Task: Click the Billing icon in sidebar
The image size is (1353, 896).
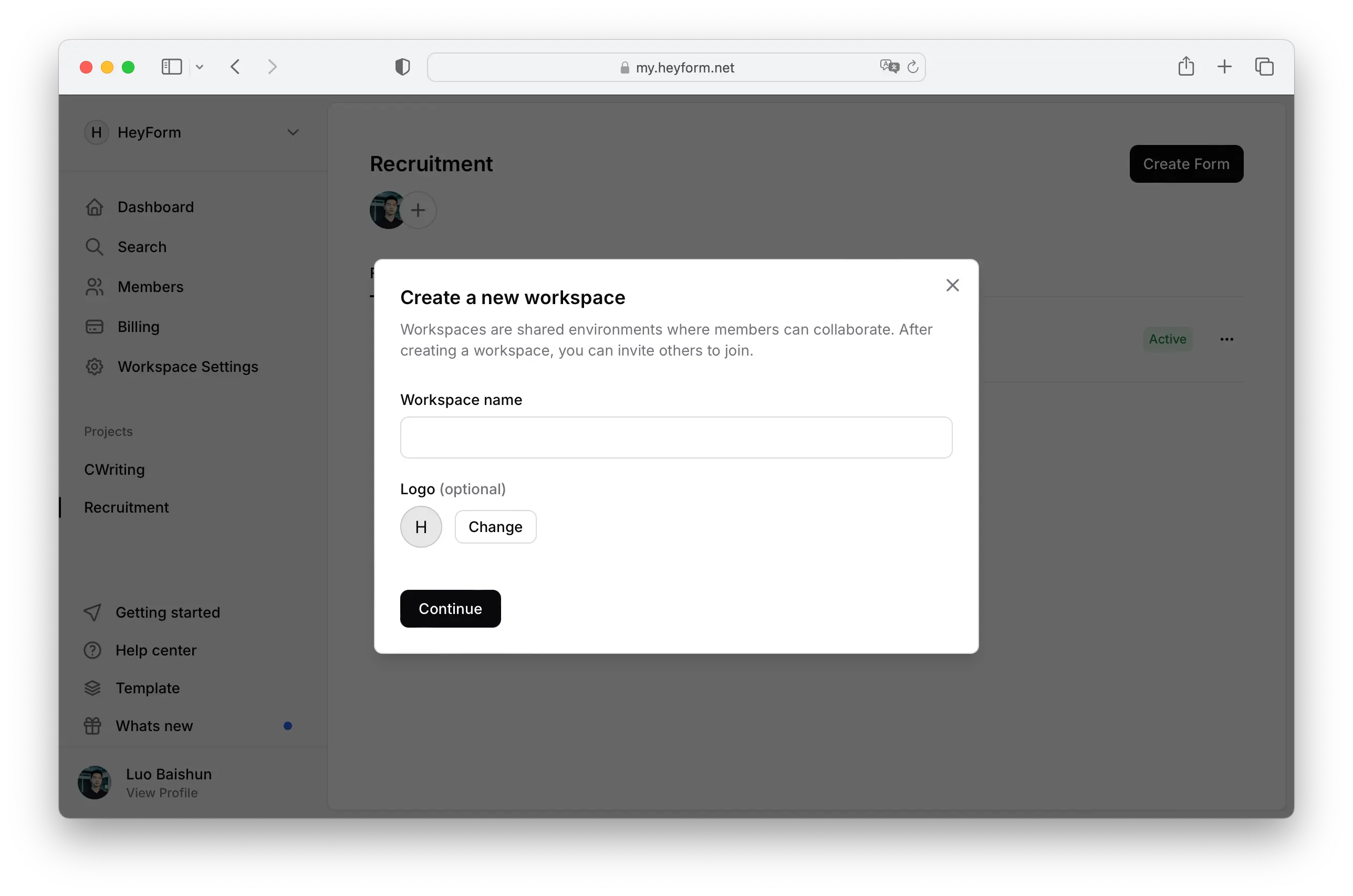Action: pyautogui.click(x=95, y=326)
